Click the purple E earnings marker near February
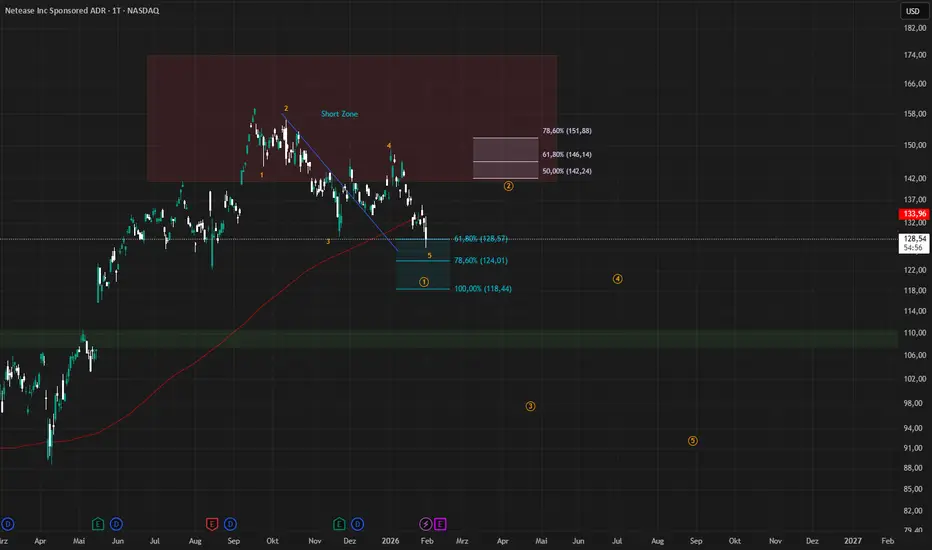The image size is (932, 550). [x=440, y=523]
